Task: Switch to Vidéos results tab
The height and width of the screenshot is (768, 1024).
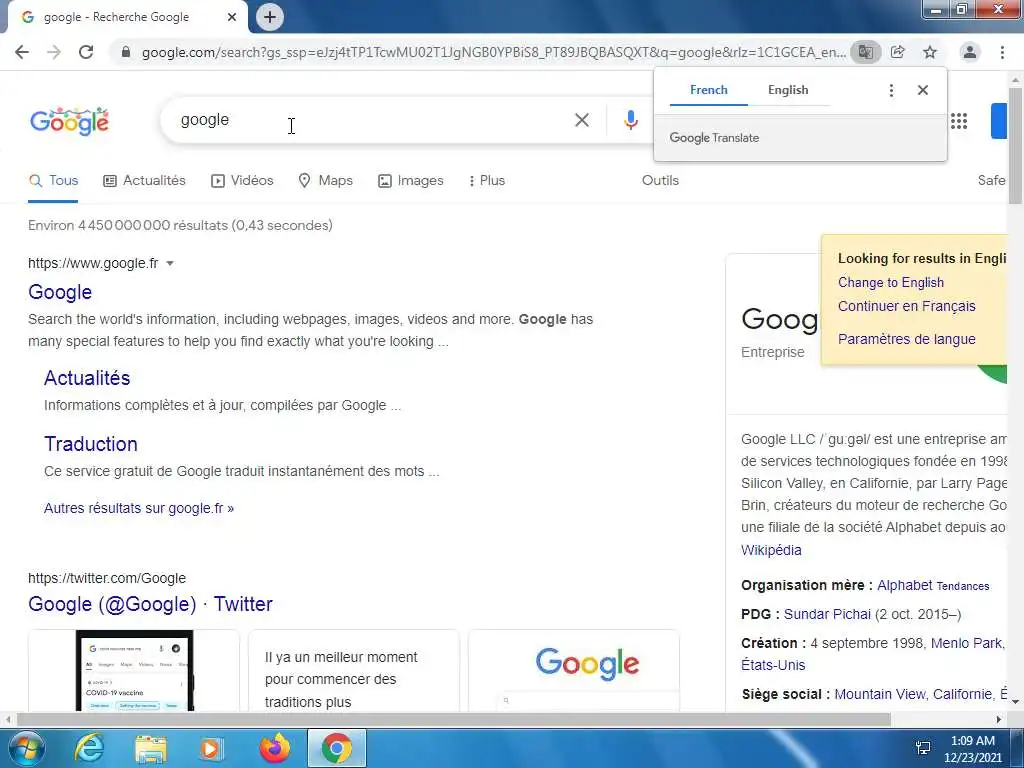Action: pyautogui.click(x=242, y=180)
